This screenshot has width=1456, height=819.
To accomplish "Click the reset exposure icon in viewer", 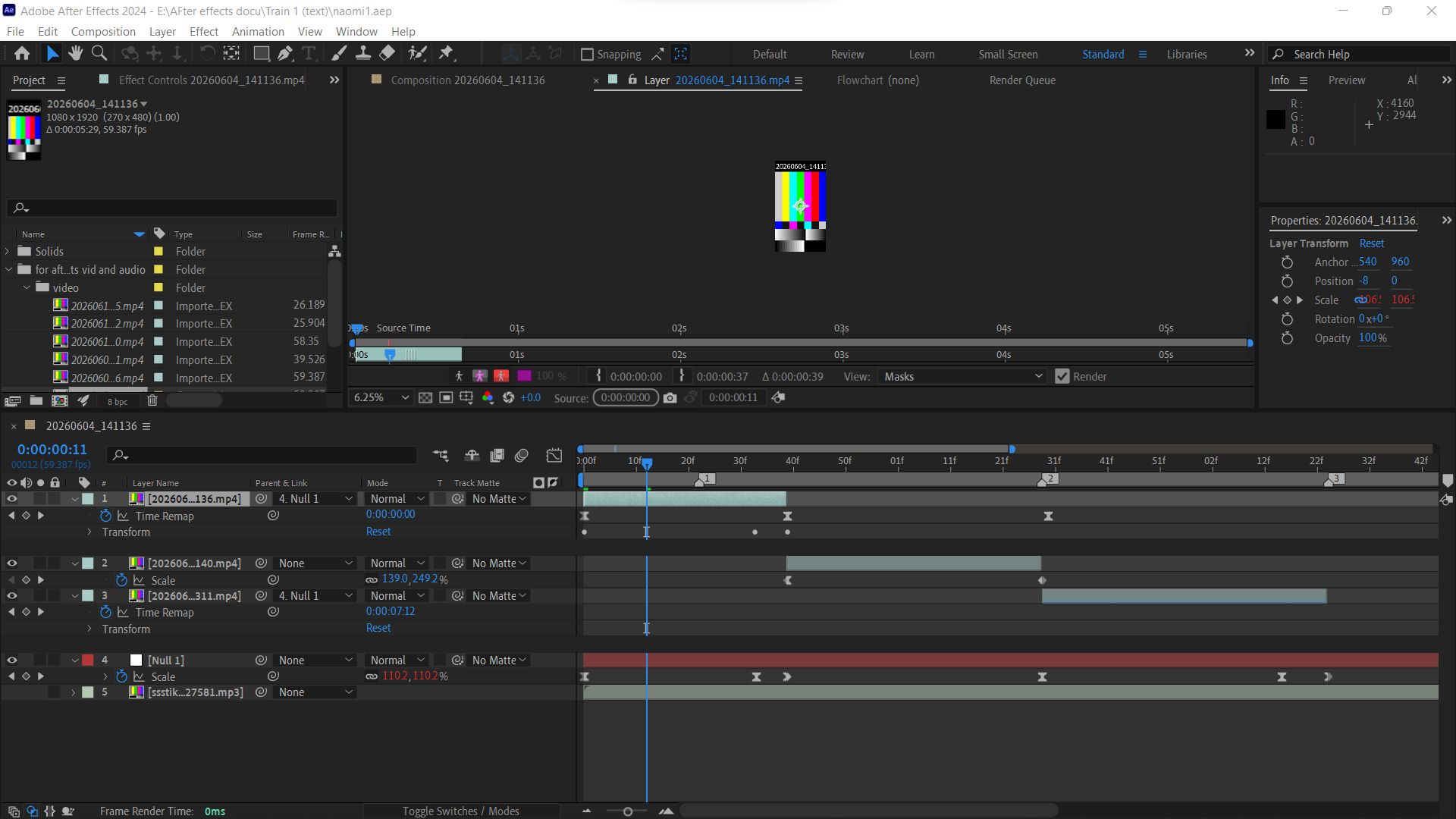I will coord(509,397).
